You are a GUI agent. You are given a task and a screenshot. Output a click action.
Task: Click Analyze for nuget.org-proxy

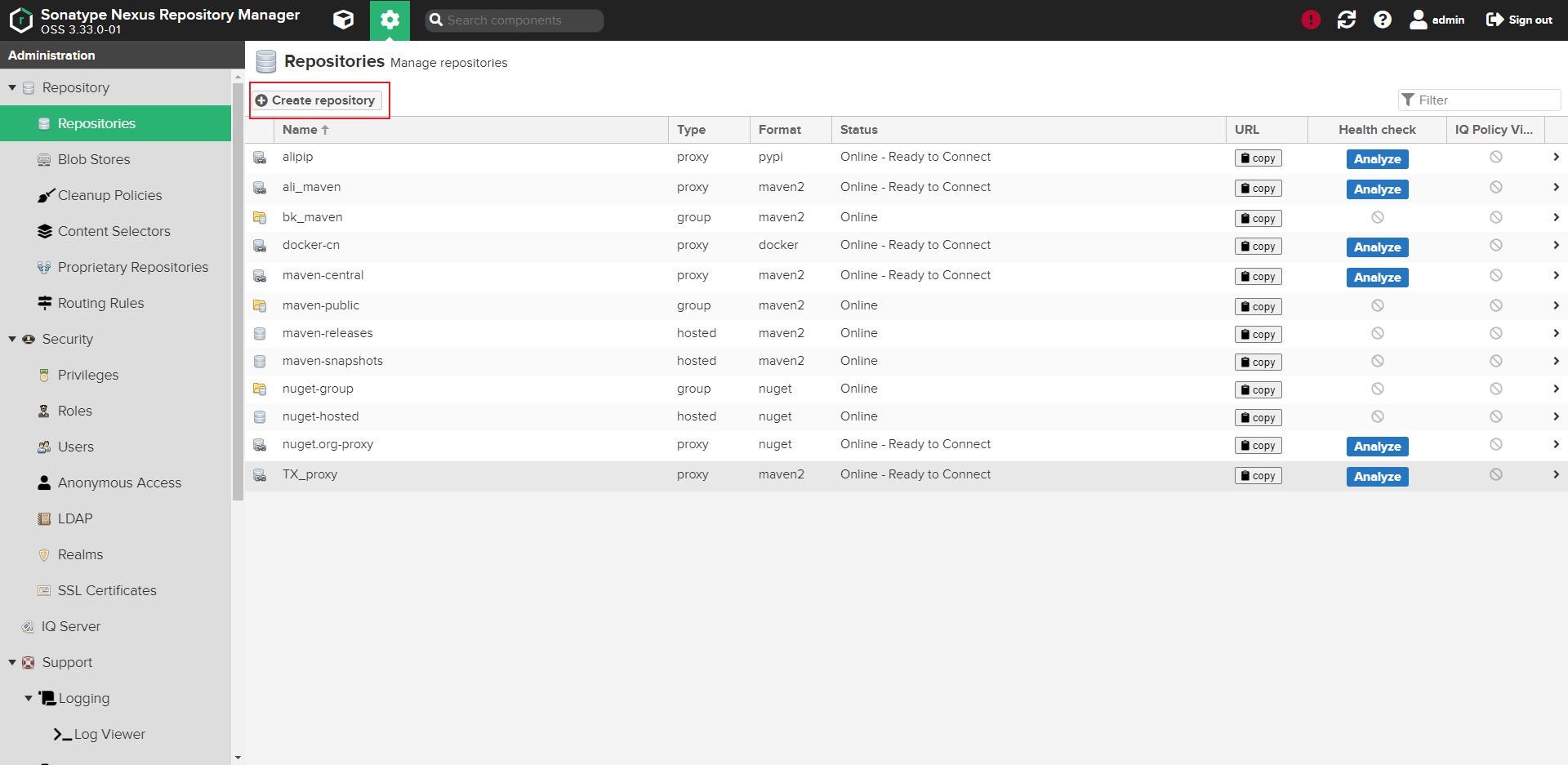[1377, 447]
